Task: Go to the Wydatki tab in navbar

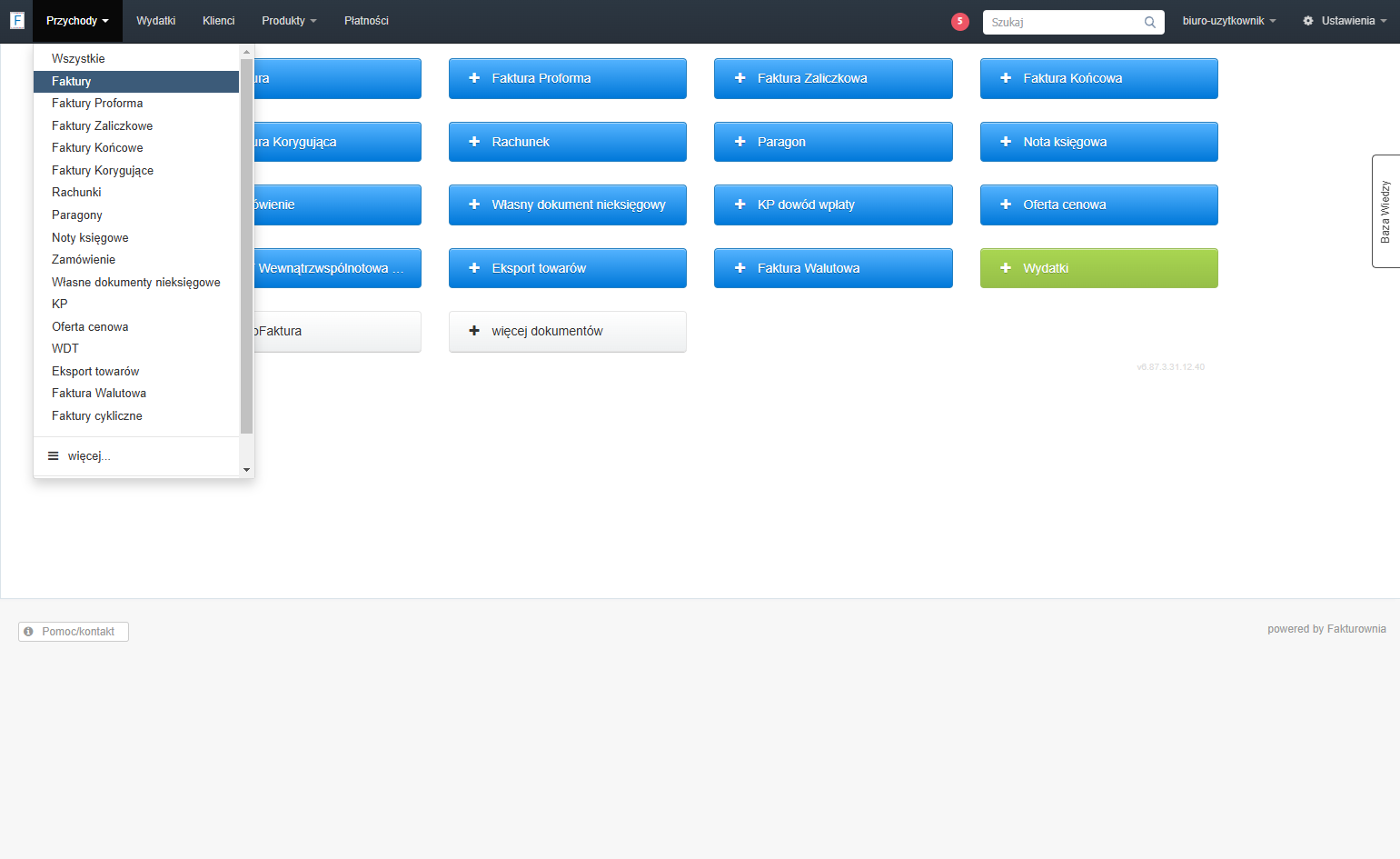Action: click(155, 21)
